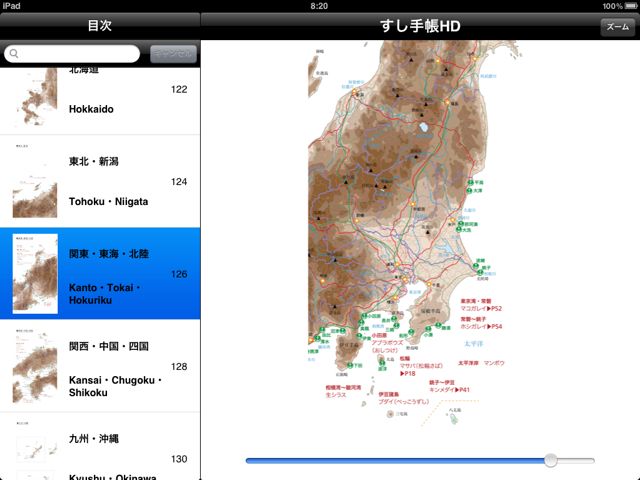Tap the 太平洋 ocean label
The image size is (640, 480).
click(473, 344)
